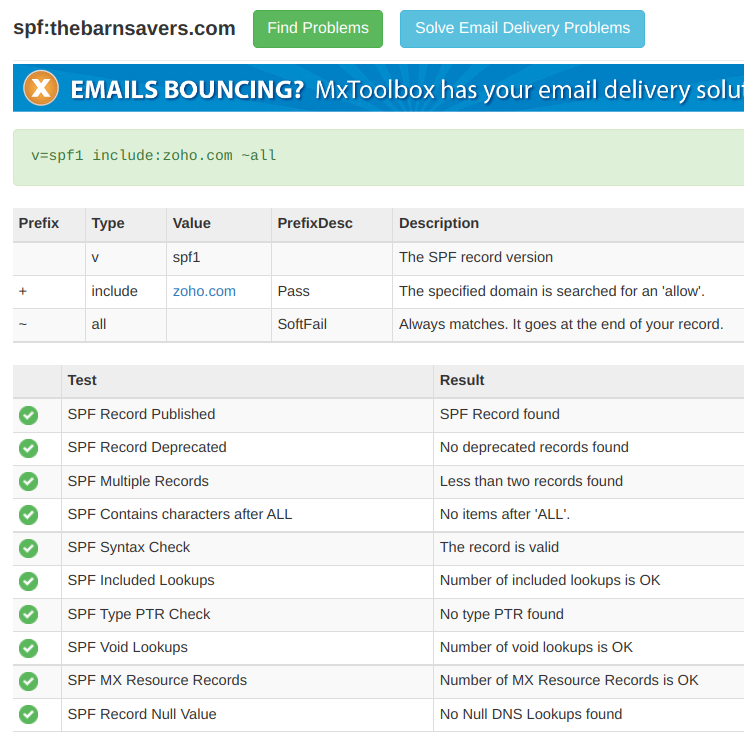The width and height of the screenshot is (744, 745).
Task: Click the Emails Bouncing MxToolbox banner
Action: point(378,88)
